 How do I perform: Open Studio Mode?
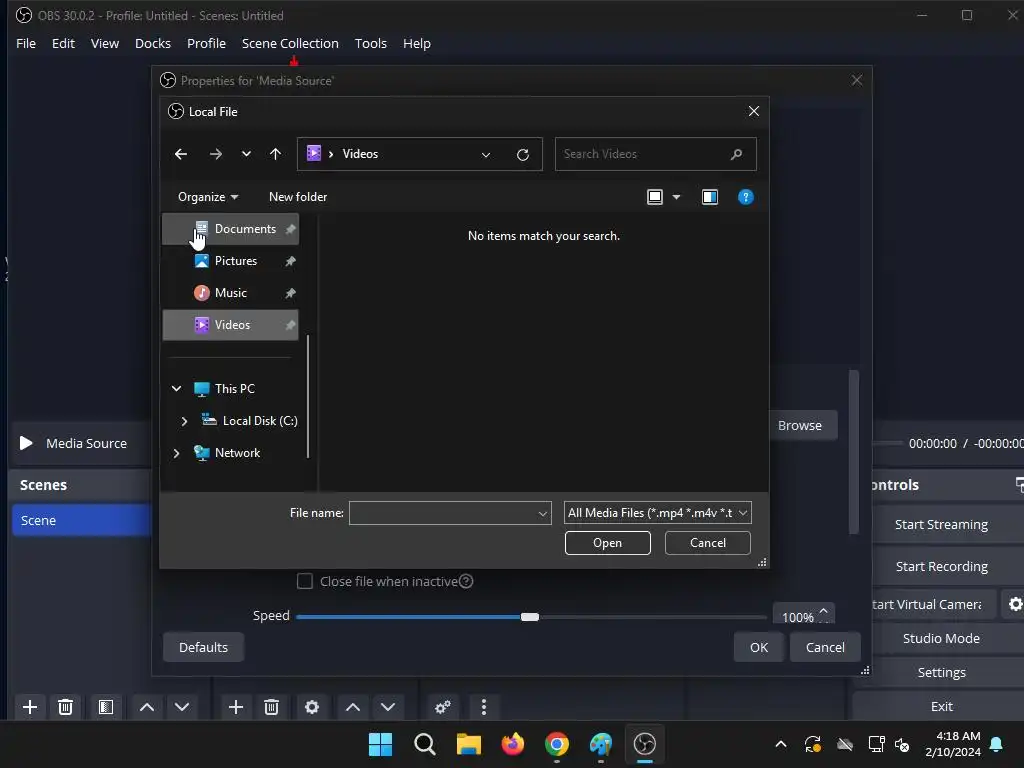pyautogui.click(x=941, y=638)
